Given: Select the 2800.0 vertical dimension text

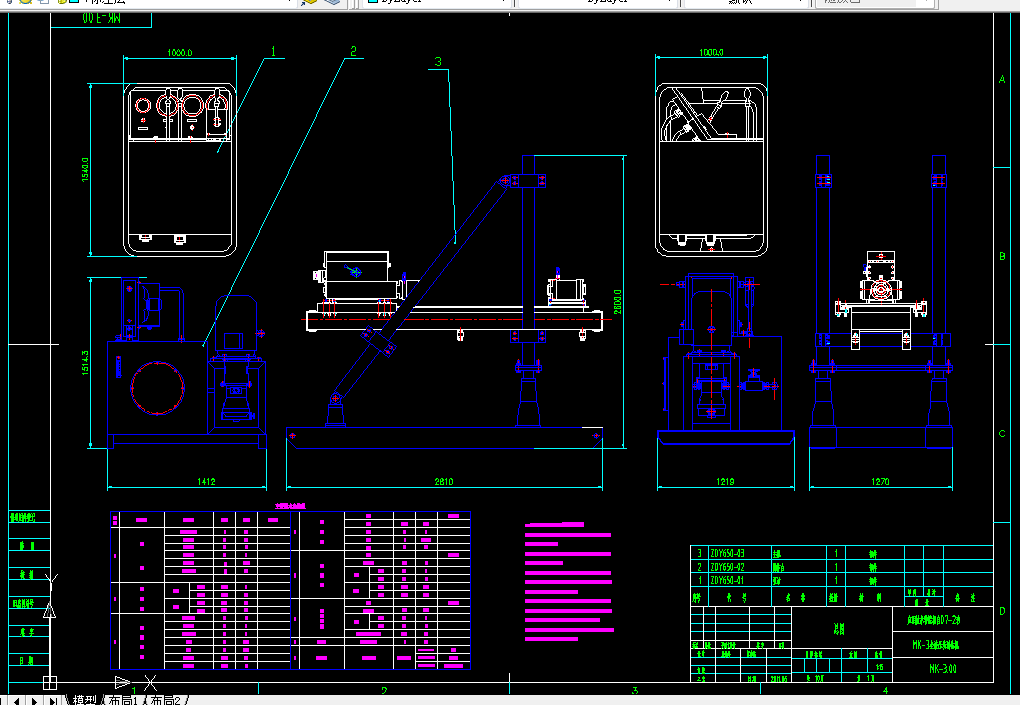Looking at the screenshot, I should [x=617, y=302].
